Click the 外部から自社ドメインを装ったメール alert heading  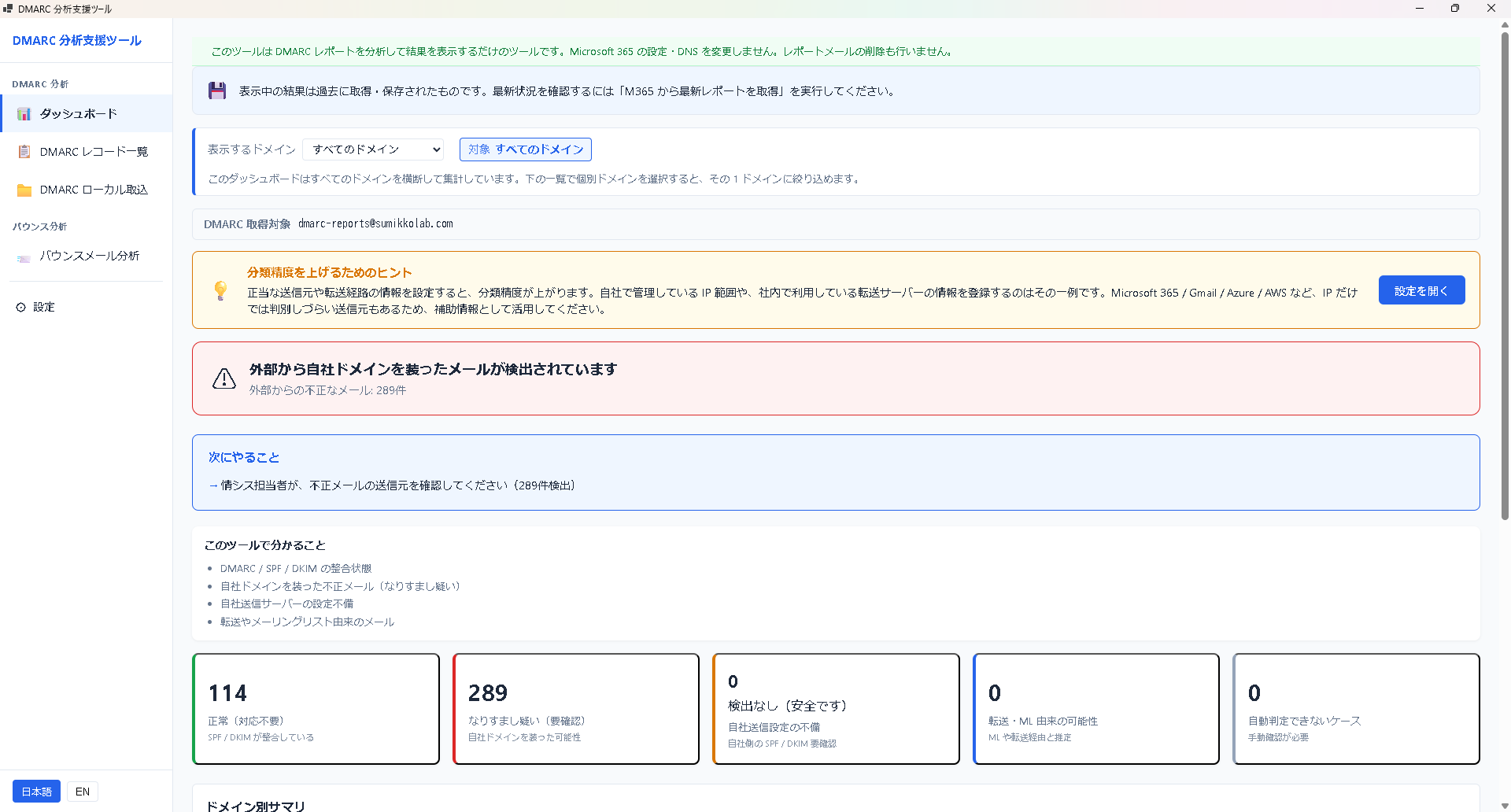click(433, 369)
